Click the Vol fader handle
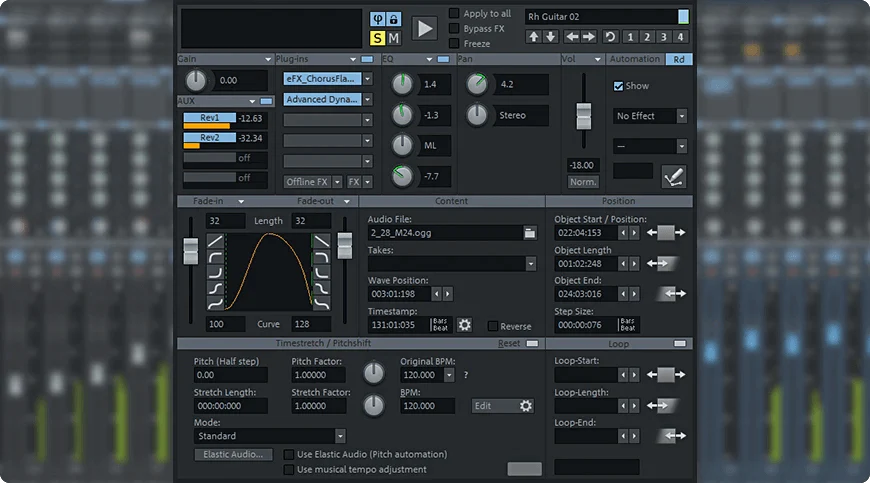 click(x=583, y=115)
